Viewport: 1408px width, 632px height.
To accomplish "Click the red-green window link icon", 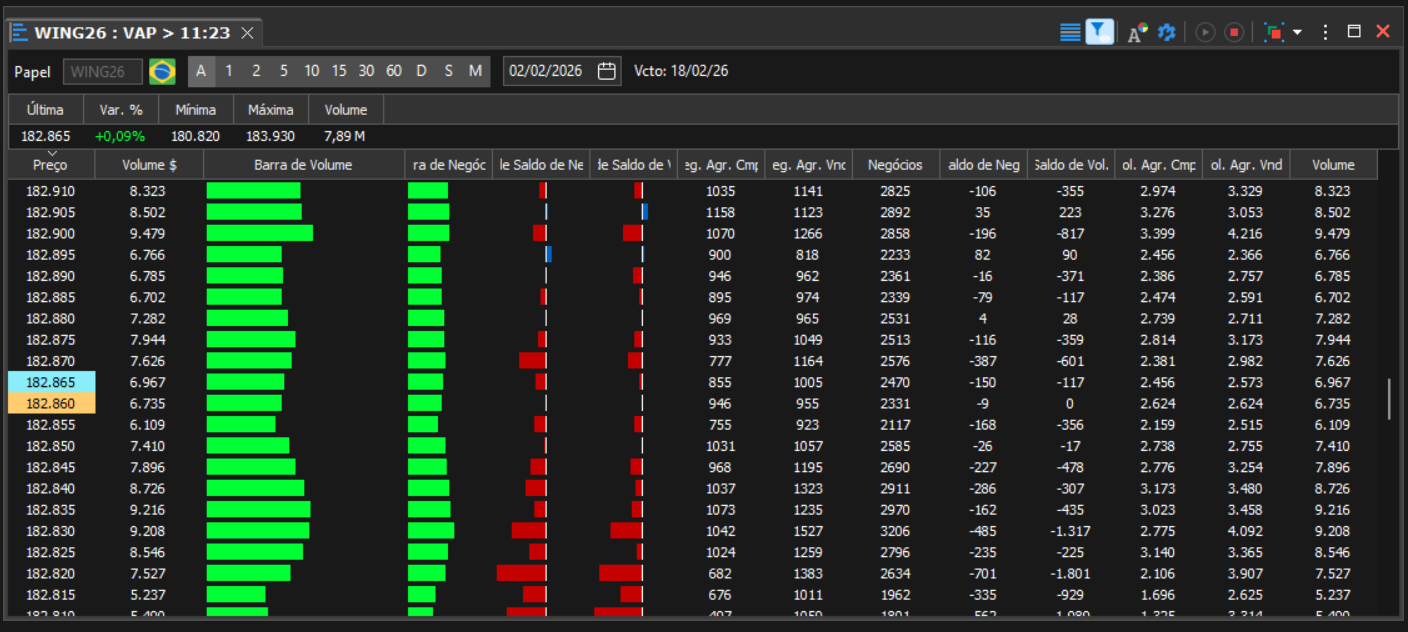I will click(x=1273, y=32).
